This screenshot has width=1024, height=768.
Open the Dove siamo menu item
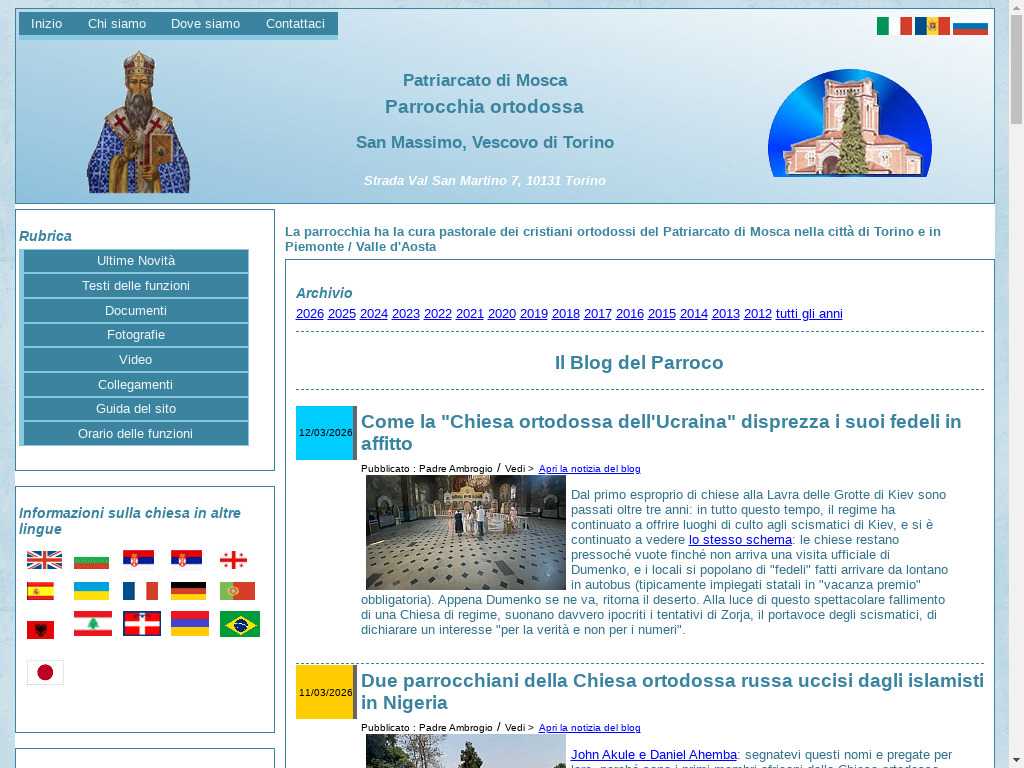tap(205, 24)
